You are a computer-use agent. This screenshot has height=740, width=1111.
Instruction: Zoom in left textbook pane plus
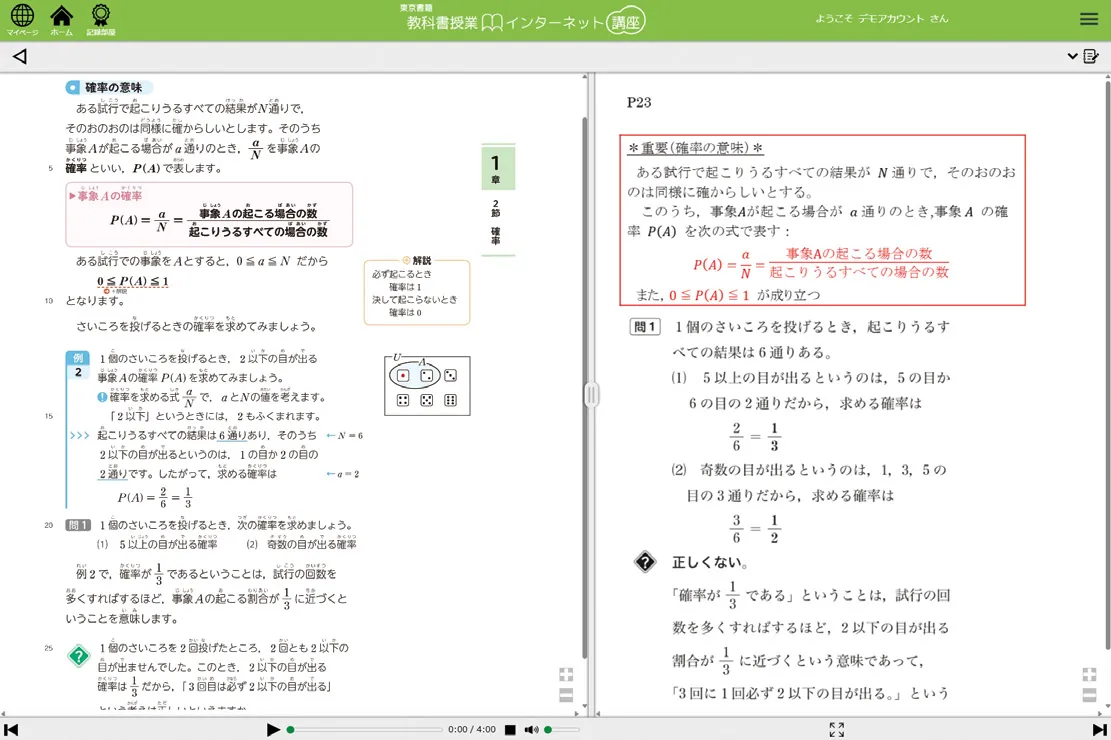pyautogui.click(x=566, y=675)
